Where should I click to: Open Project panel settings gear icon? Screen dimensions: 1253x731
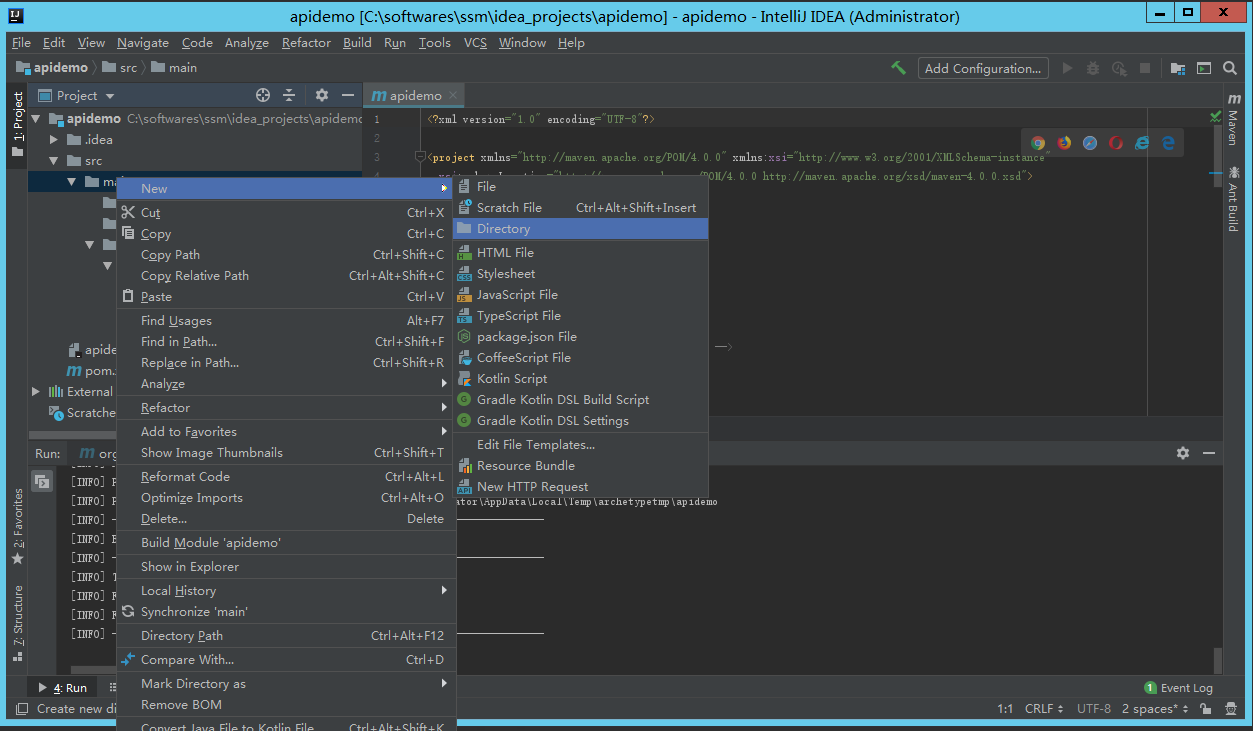tap(322, 95)
